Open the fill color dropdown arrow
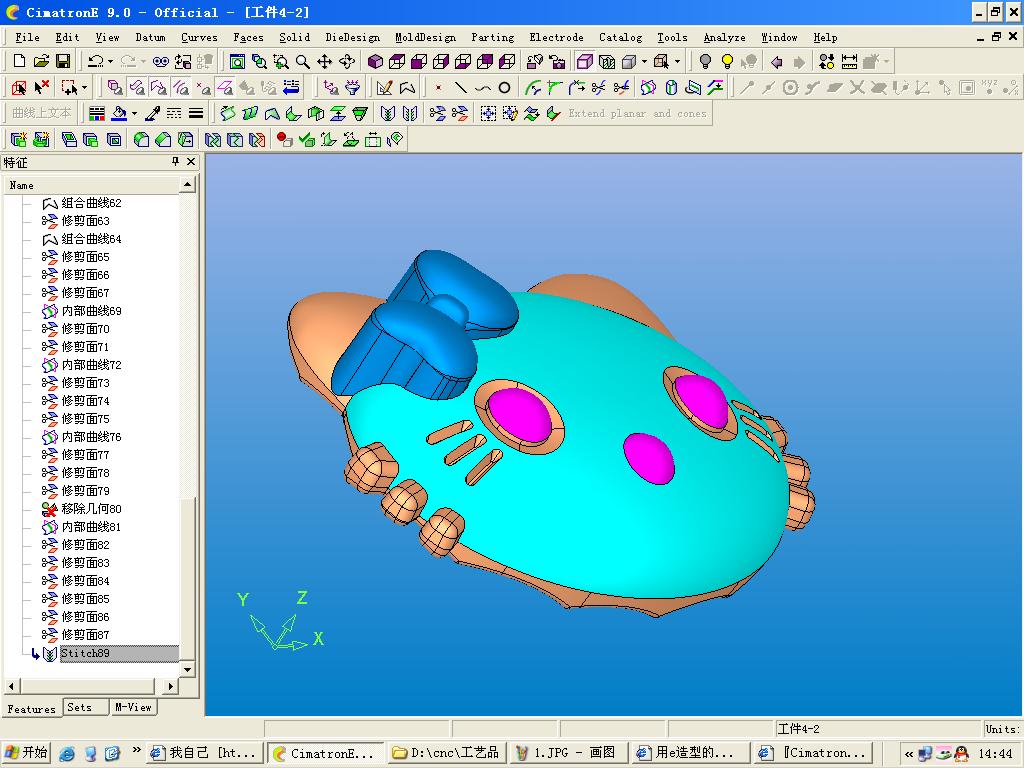Viewport: 1024px width, 768px height. pyautogui.click(x=134, y=114)
